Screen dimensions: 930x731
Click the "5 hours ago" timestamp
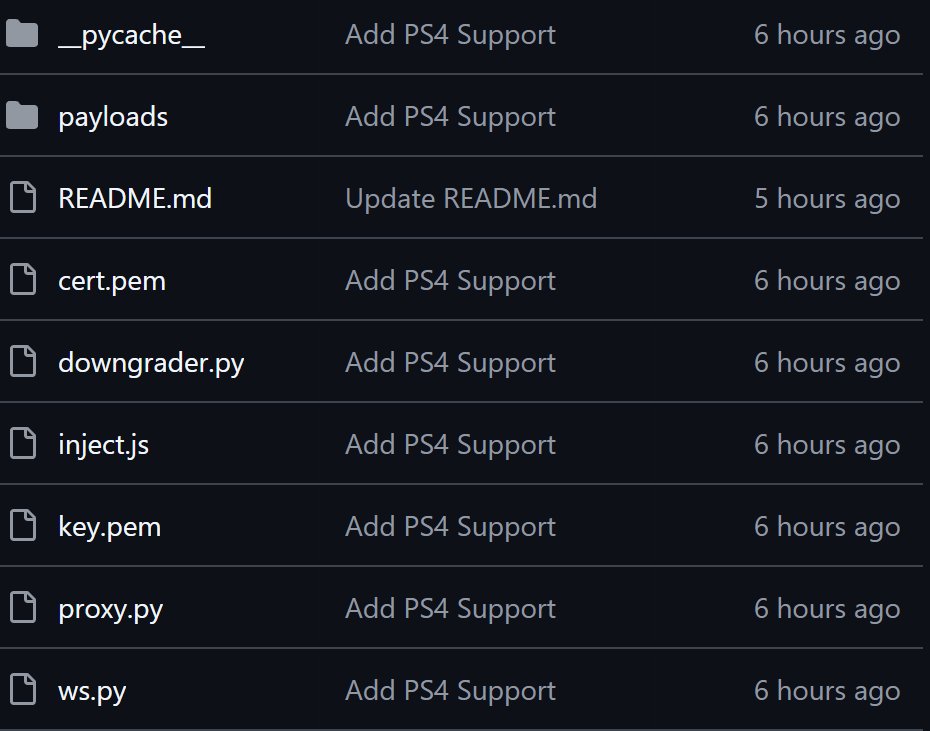[827, 199]
